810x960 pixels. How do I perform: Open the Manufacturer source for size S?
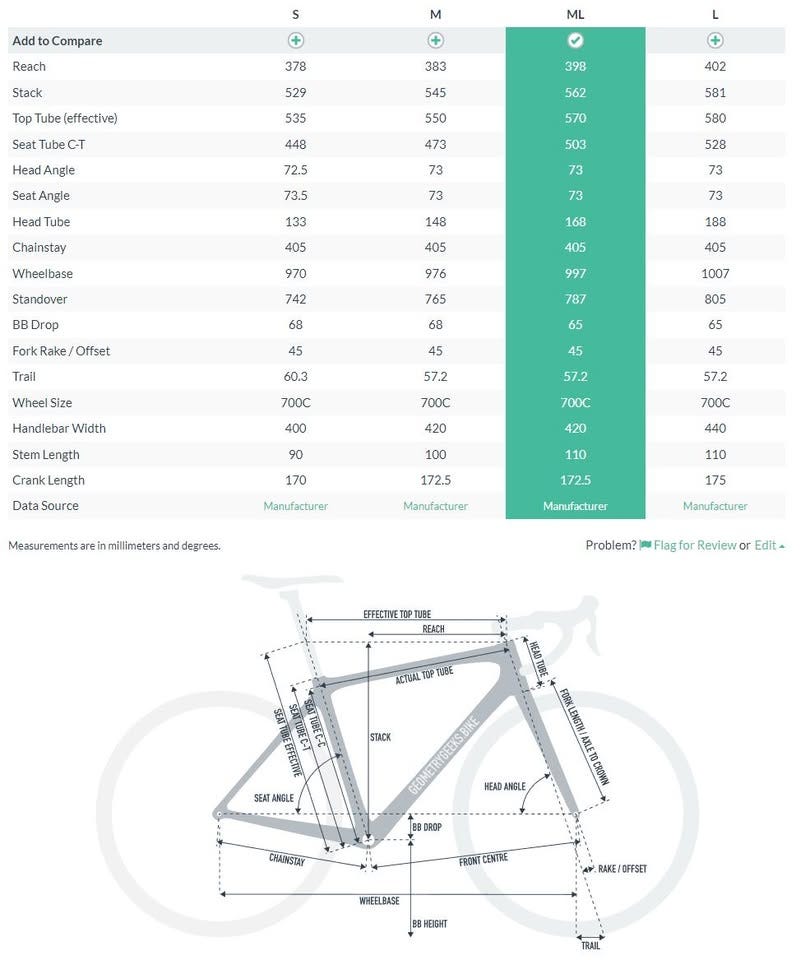pos(296,506)
